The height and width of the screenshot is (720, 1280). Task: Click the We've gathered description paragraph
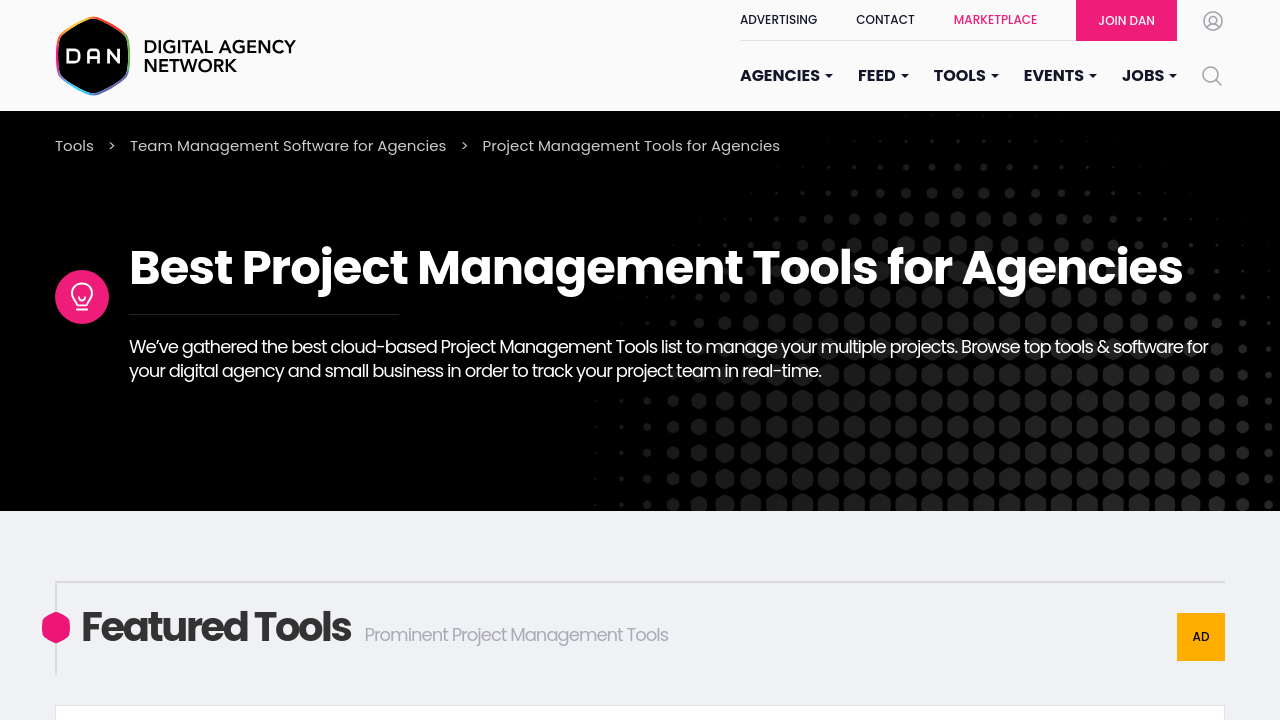click(x=669, y=359)
